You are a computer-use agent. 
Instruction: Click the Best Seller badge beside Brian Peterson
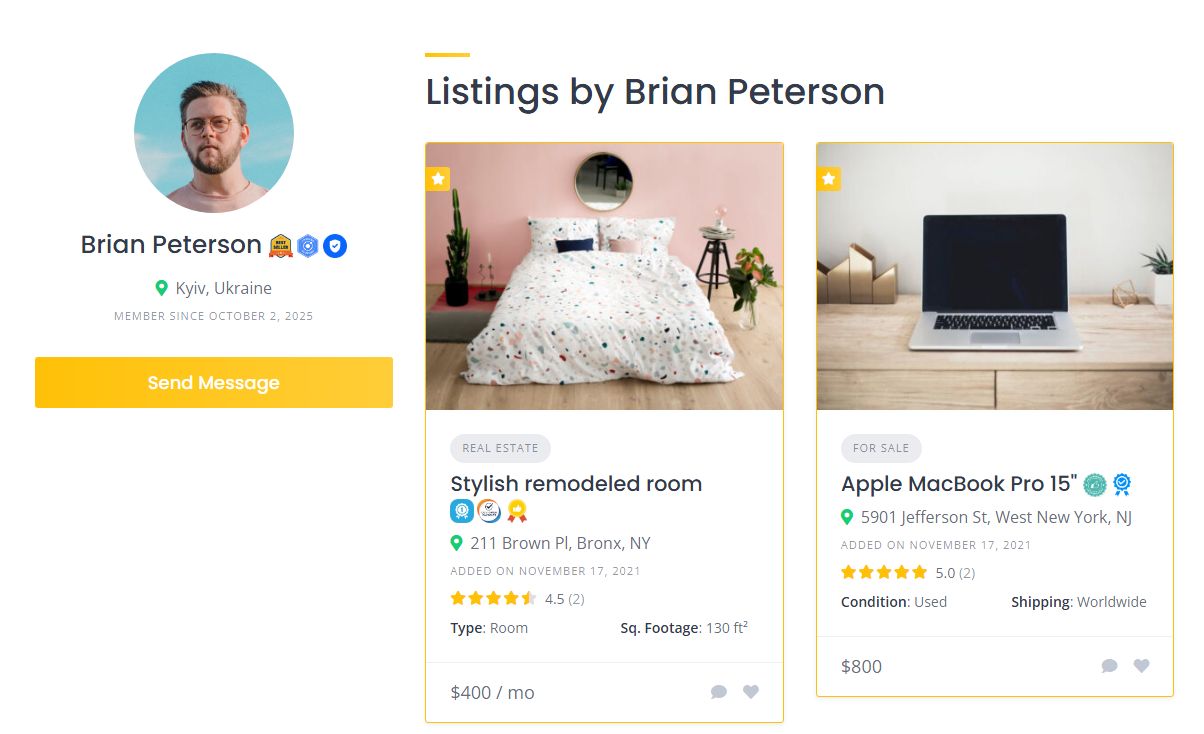pyautogui.click(x=281, y=245)
